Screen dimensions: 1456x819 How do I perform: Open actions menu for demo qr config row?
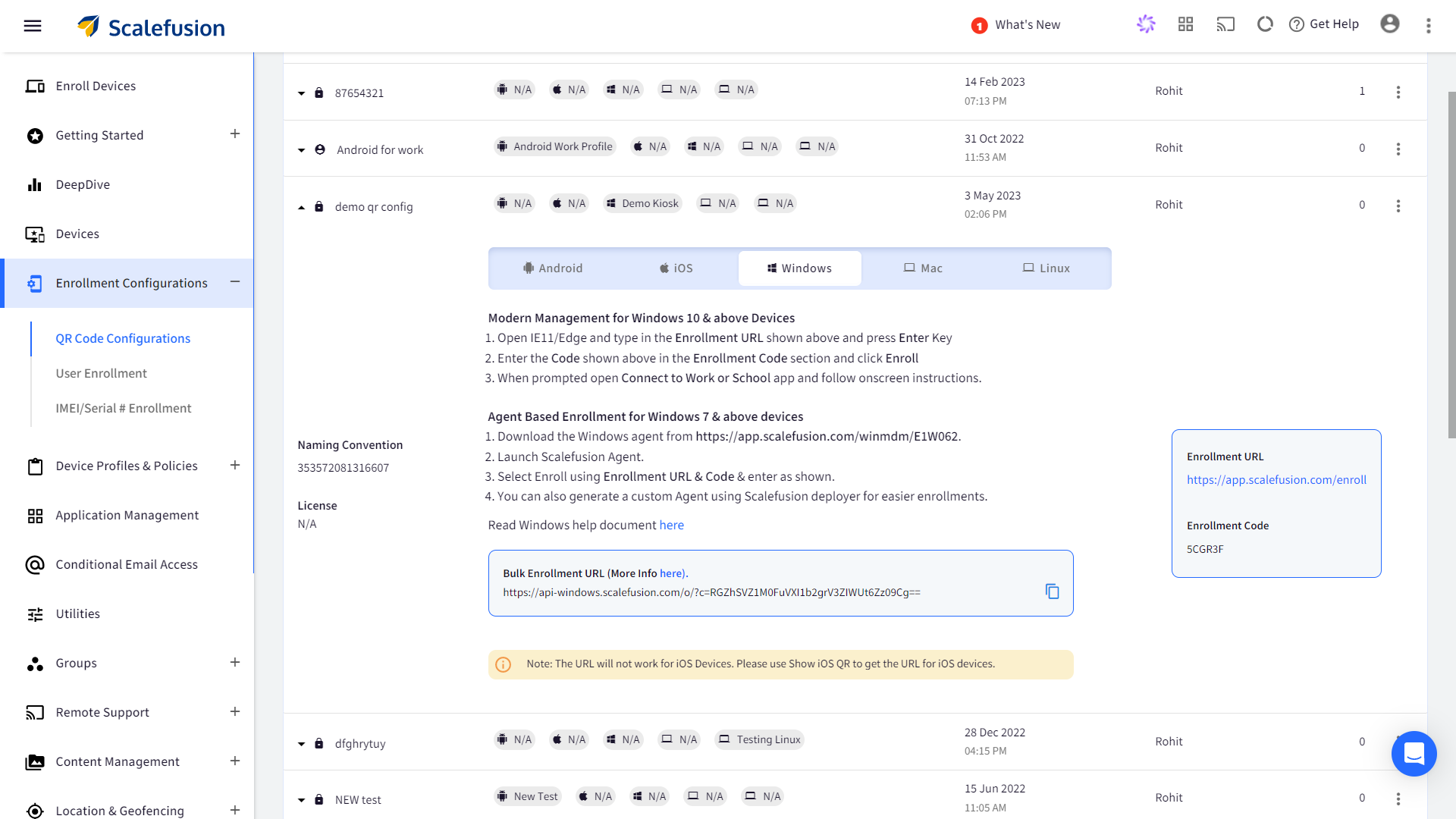(x=1398, y=206)
